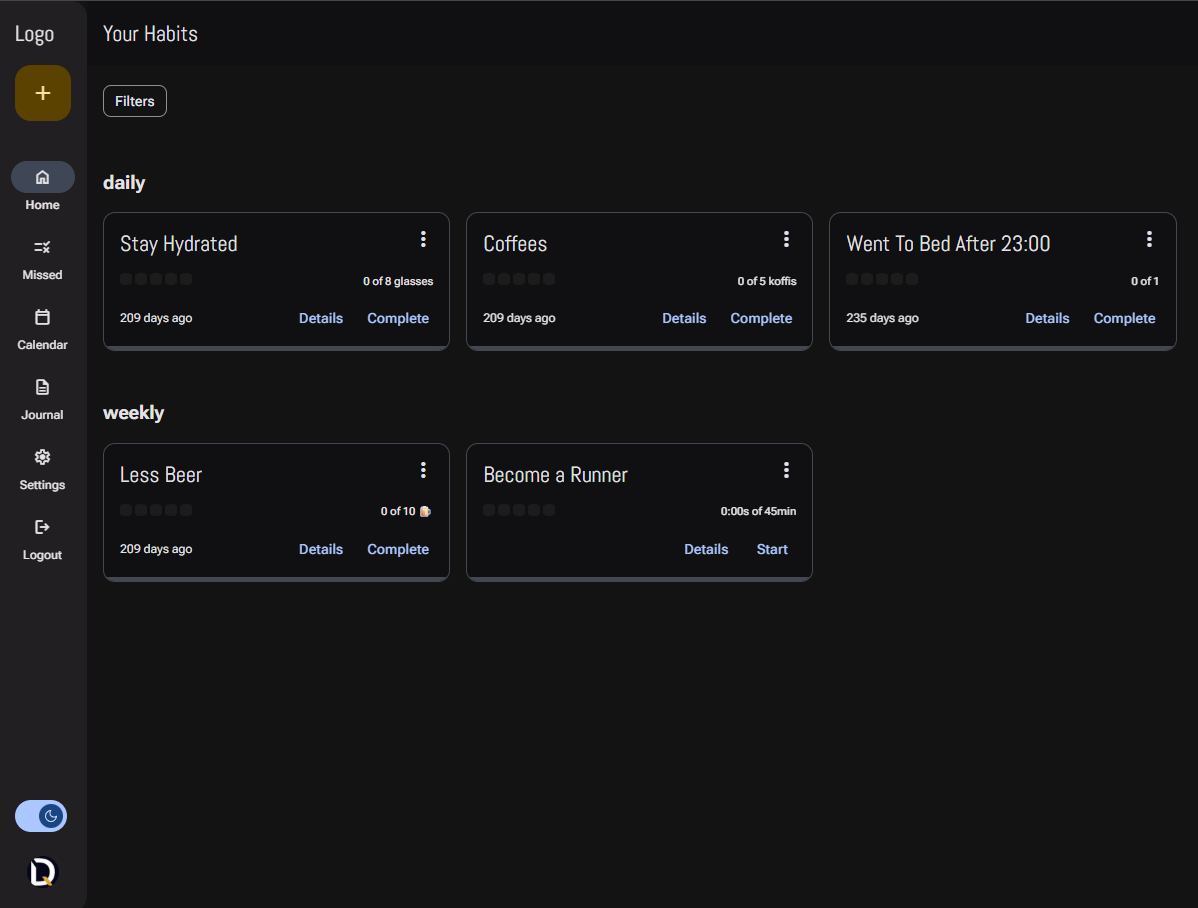Open the Calendar from the sidebar
1198x908 pixels.
[x=42, y=316]
